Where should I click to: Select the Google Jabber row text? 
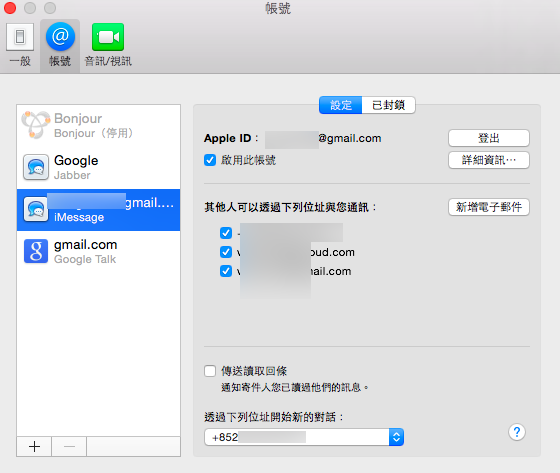click(76, 167)
